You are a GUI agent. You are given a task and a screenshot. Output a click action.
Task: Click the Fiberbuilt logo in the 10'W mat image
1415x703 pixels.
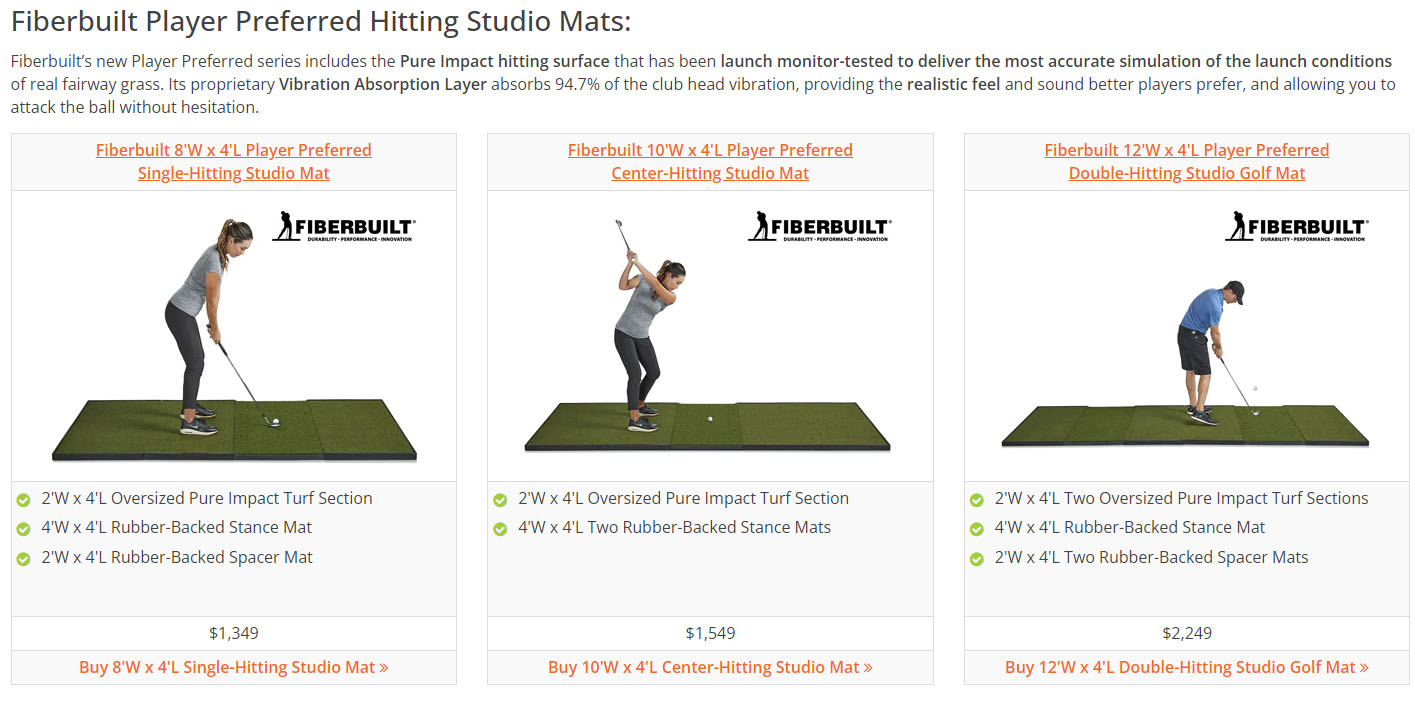tap(819, 226)
